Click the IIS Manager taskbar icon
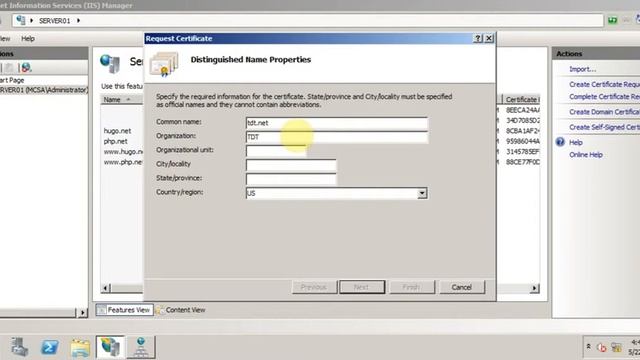The height and width of the screenshot is (360, 640). [x=110, y=347]
